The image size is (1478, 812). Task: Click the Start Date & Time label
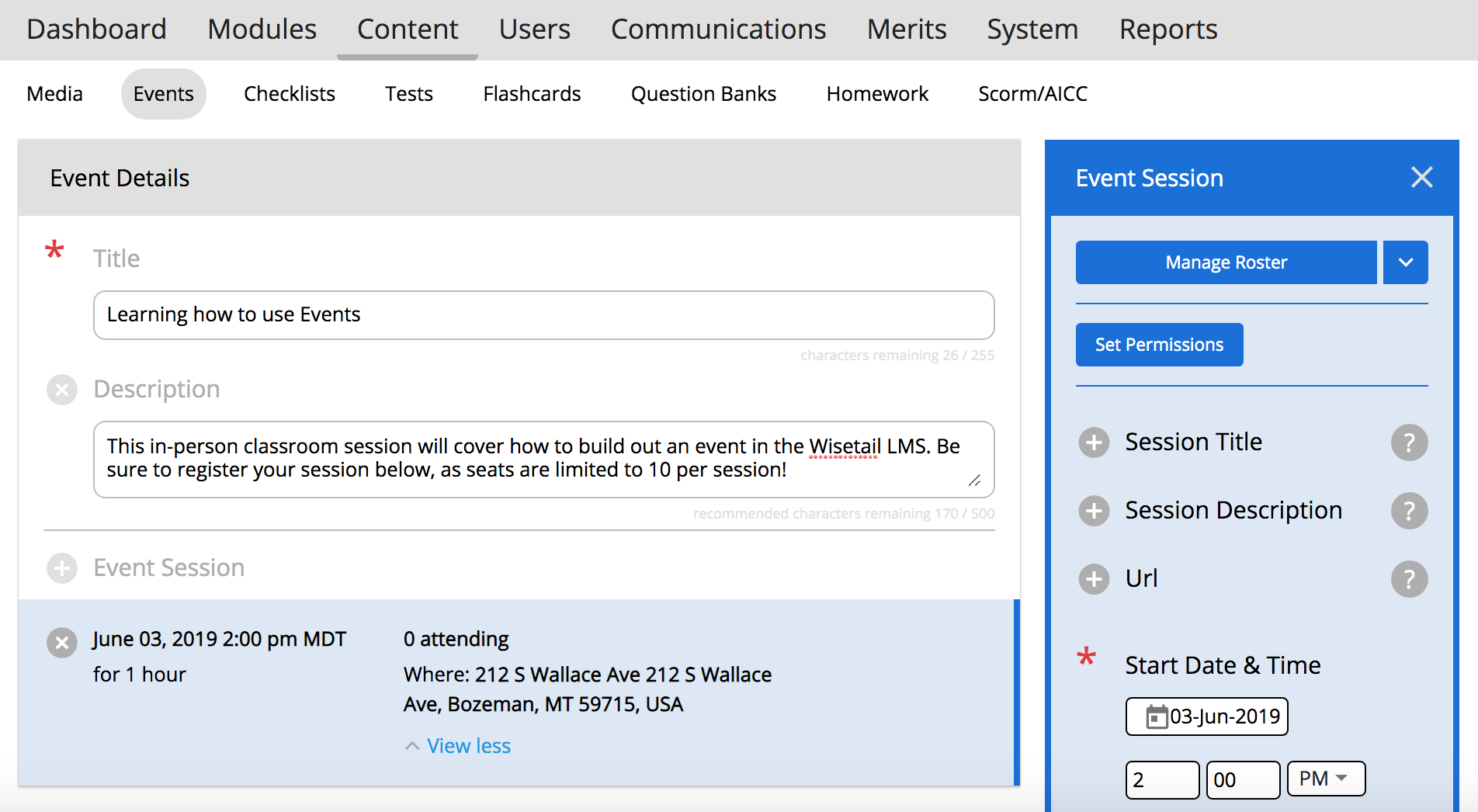tap(1223, 665)
